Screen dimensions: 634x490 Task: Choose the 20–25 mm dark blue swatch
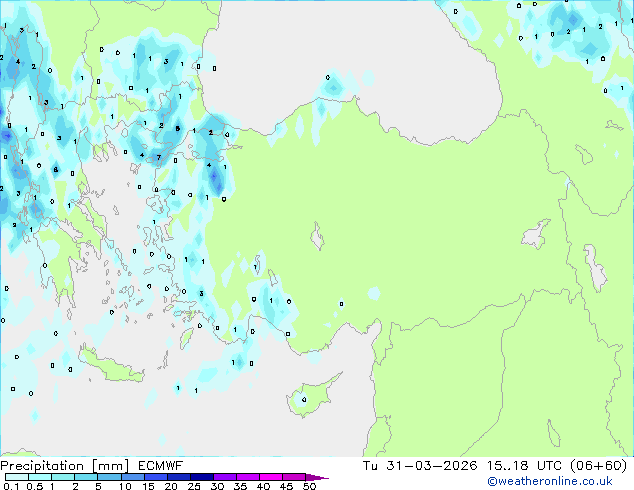[178, 477]
